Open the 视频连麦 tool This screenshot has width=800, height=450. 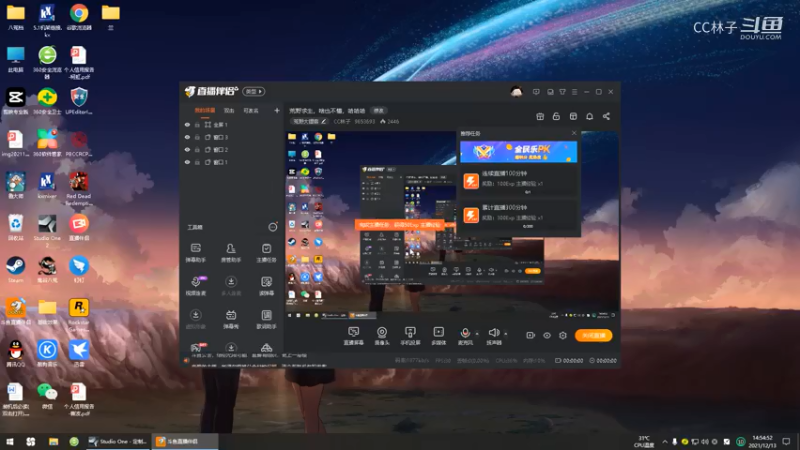pos(195,286)
